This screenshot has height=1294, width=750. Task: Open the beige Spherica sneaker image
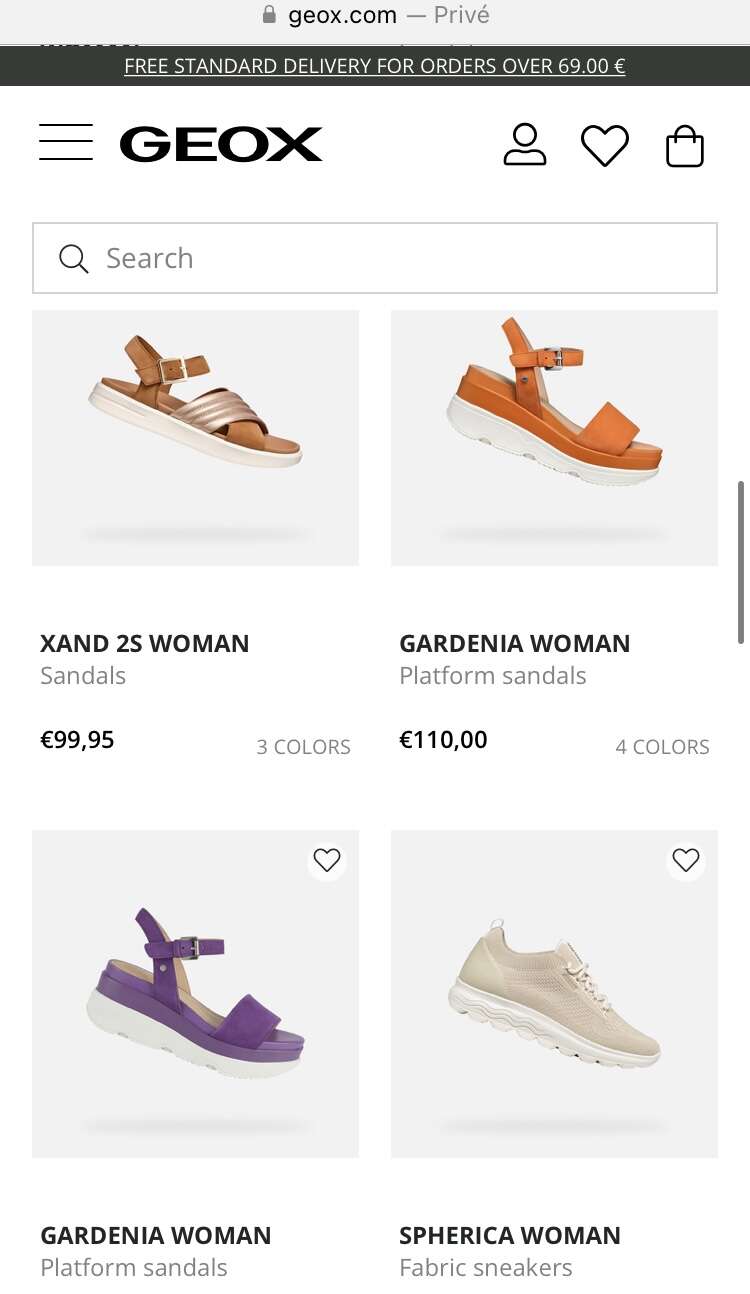[554, 994]
